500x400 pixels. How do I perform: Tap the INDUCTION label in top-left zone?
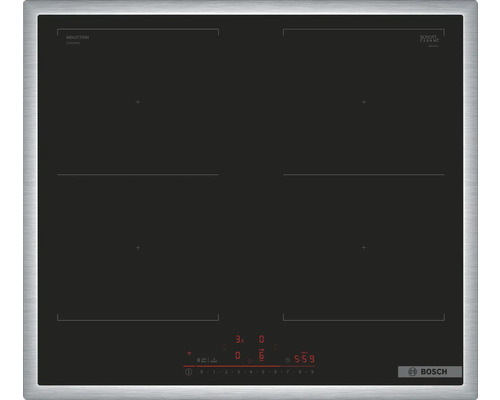[x=77, y=37]
